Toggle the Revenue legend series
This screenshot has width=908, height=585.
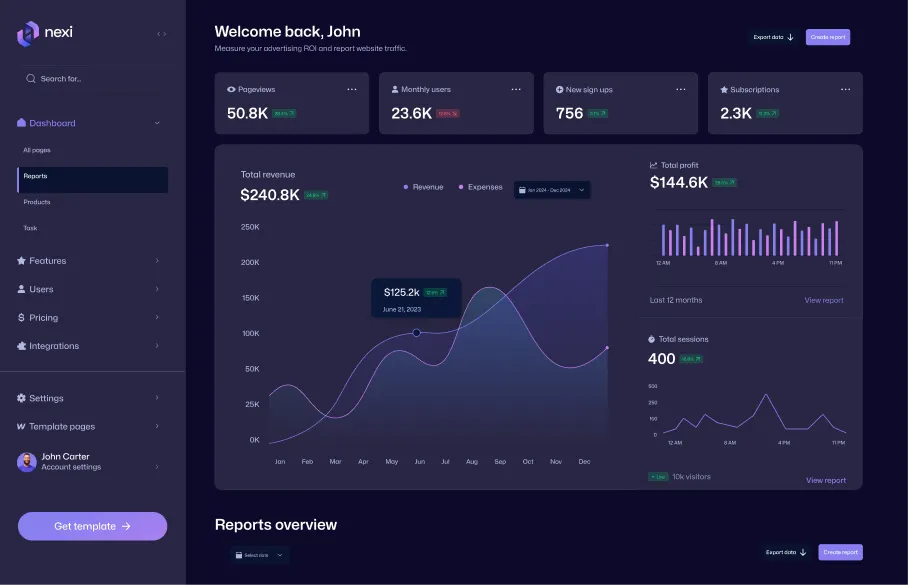[423, 187]
